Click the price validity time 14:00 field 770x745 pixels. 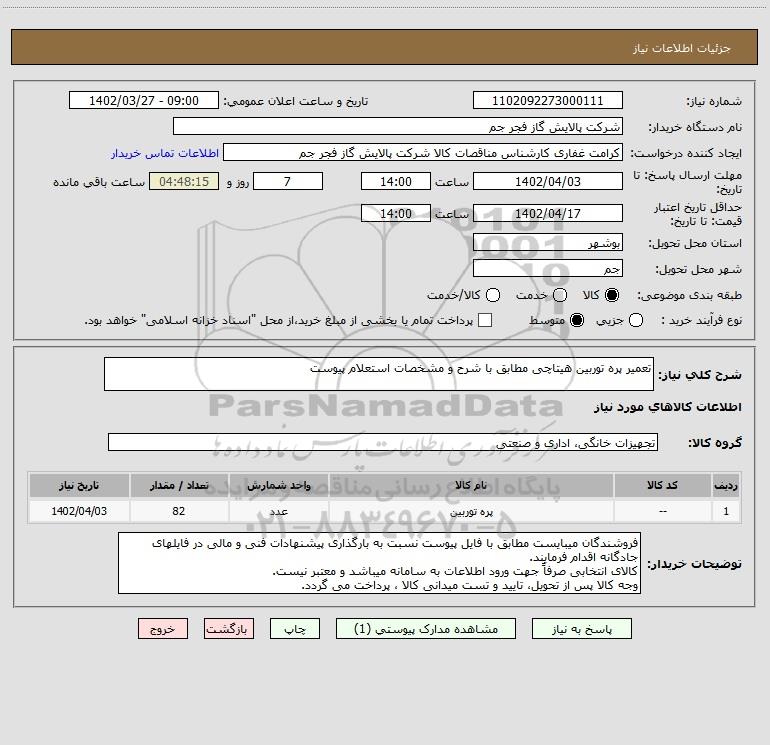pos(396,213)
